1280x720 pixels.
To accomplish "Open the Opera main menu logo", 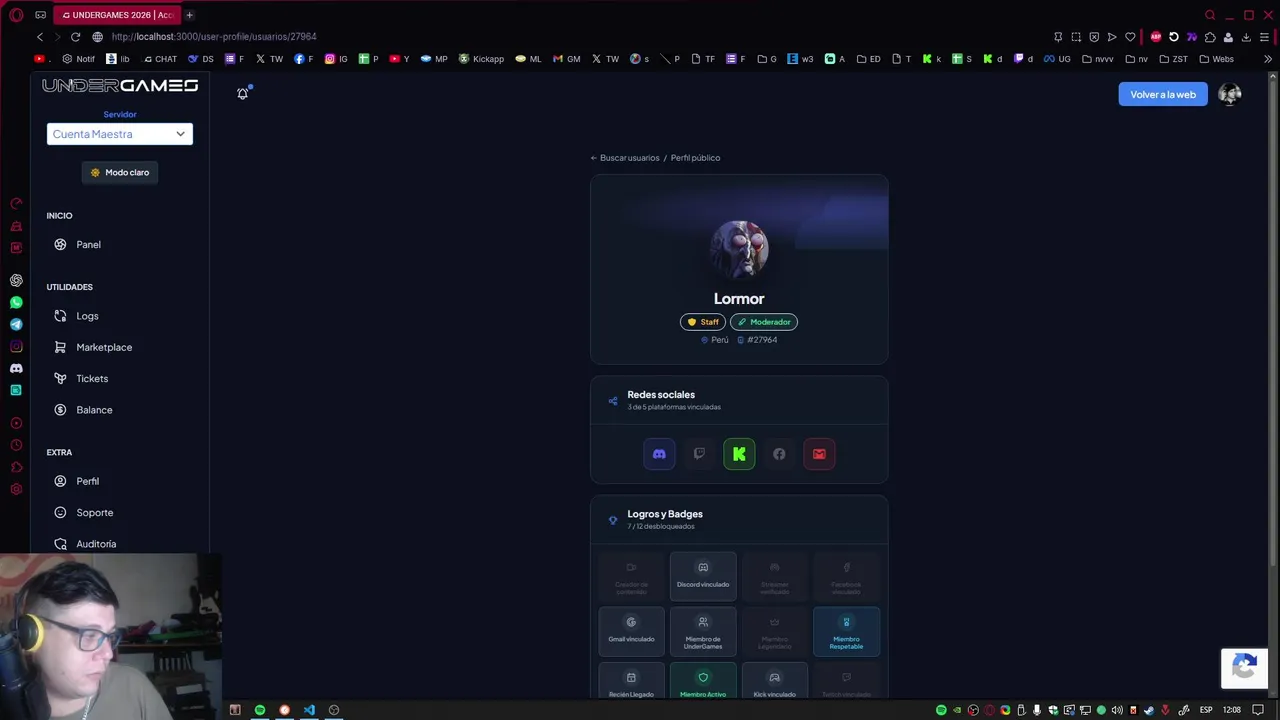I will pos(16,15).
